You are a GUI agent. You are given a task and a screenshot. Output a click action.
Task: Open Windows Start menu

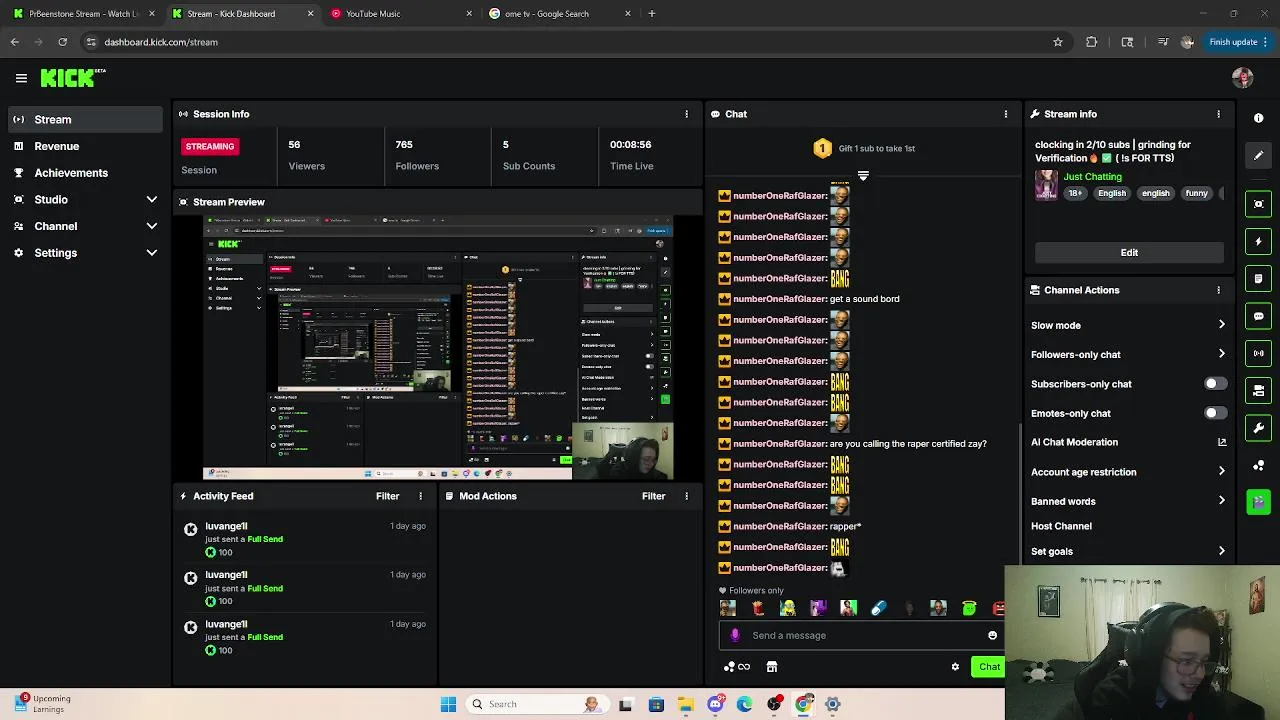[x=448, y=704]
